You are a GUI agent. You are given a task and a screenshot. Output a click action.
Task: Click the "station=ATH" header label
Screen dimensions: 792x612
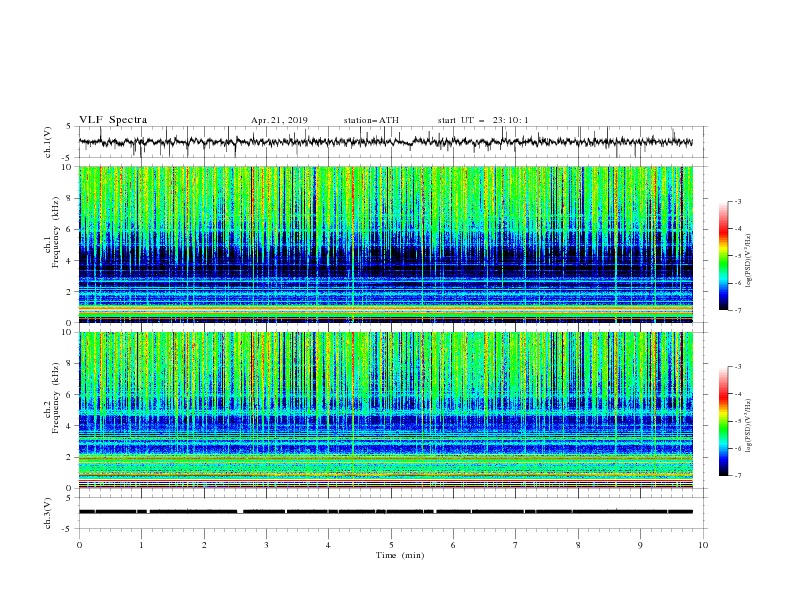371,120
